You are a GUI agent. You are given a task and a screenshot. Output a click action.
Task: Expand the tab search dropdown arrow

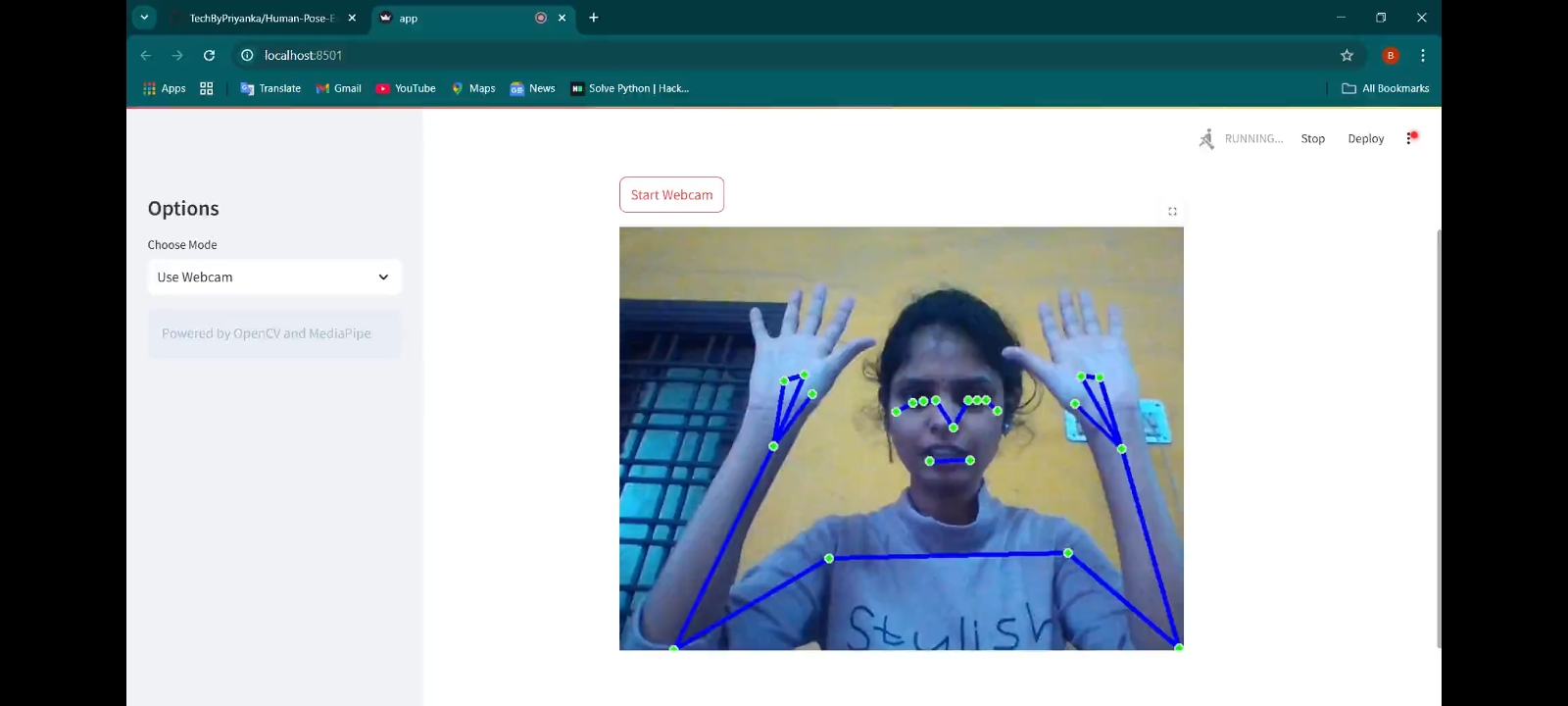point(144,18)
